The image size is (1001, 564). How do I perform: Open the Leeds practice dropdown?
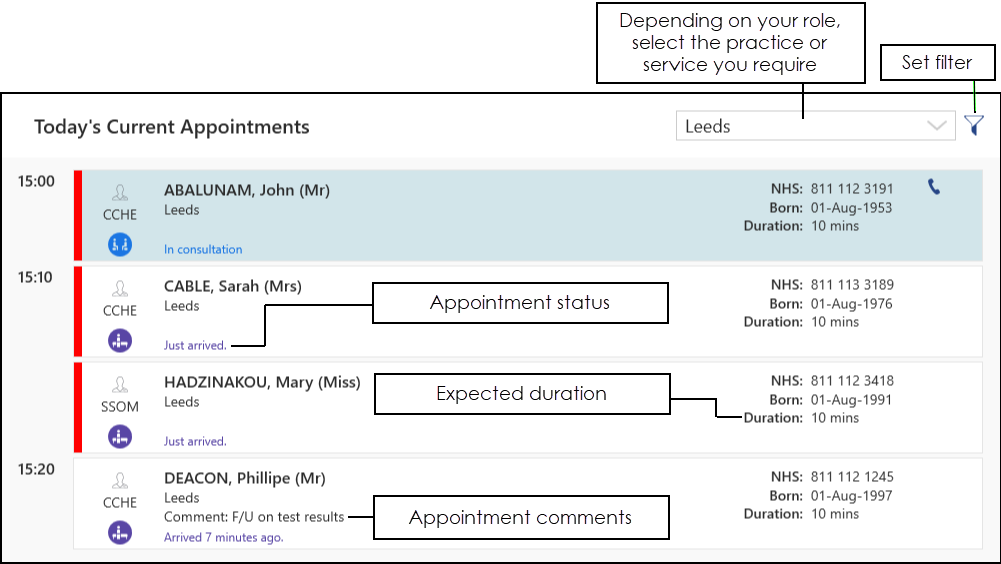point(800,126)
